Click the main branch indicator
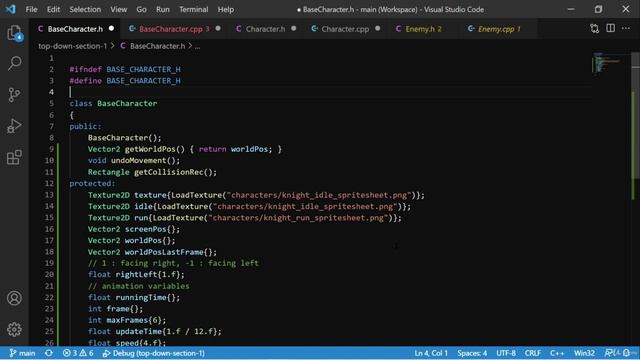 (x=22, y=353)
